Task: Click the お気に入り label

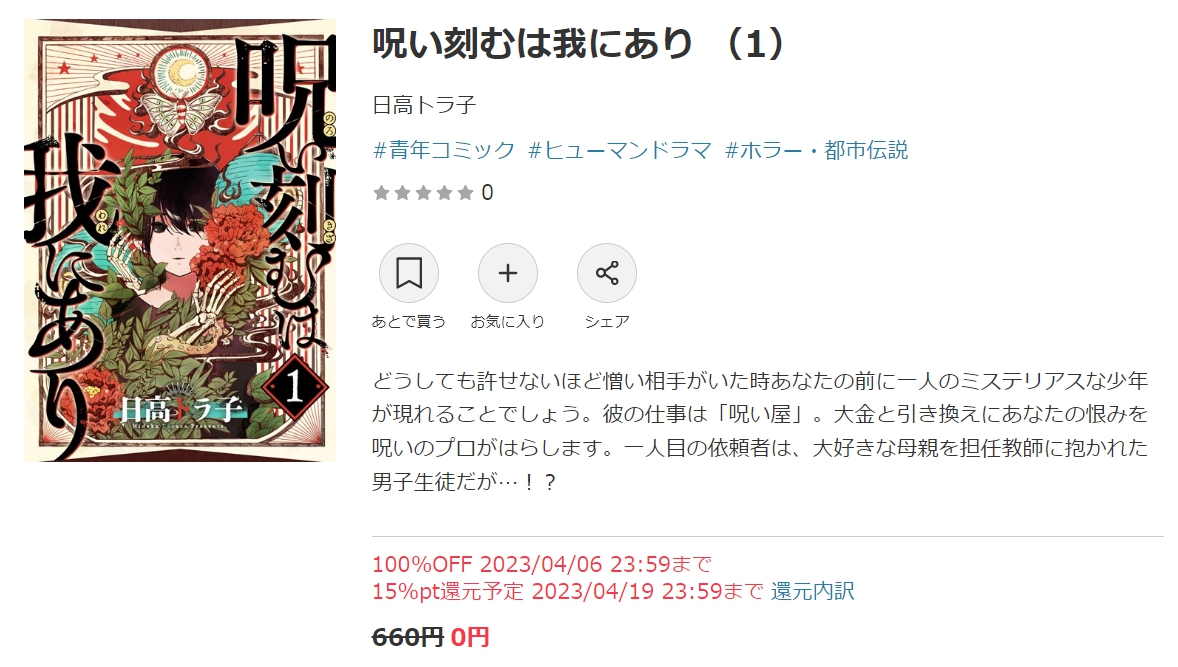Action: (508, 321)
